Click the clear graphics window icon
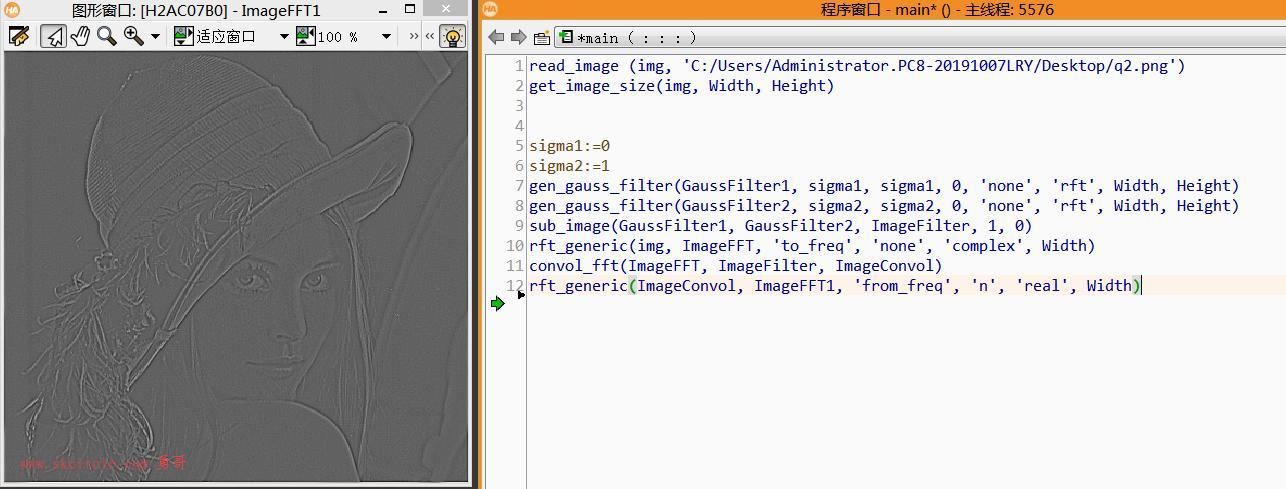Image resolution: width=1286 pixels, height=489 pixels. point(18,36)
